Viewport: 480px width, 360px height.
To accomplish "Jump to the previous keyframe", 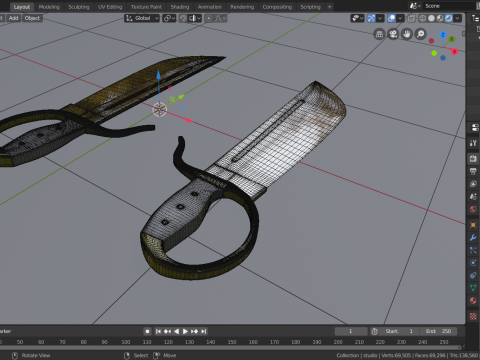I will (167, 331).
